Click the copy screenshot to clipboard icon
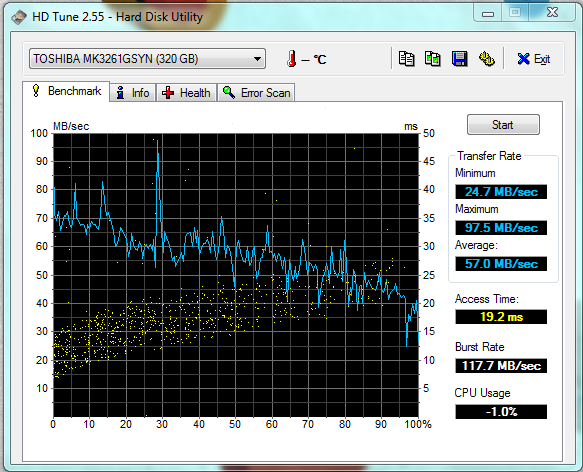 pos(432,59)
